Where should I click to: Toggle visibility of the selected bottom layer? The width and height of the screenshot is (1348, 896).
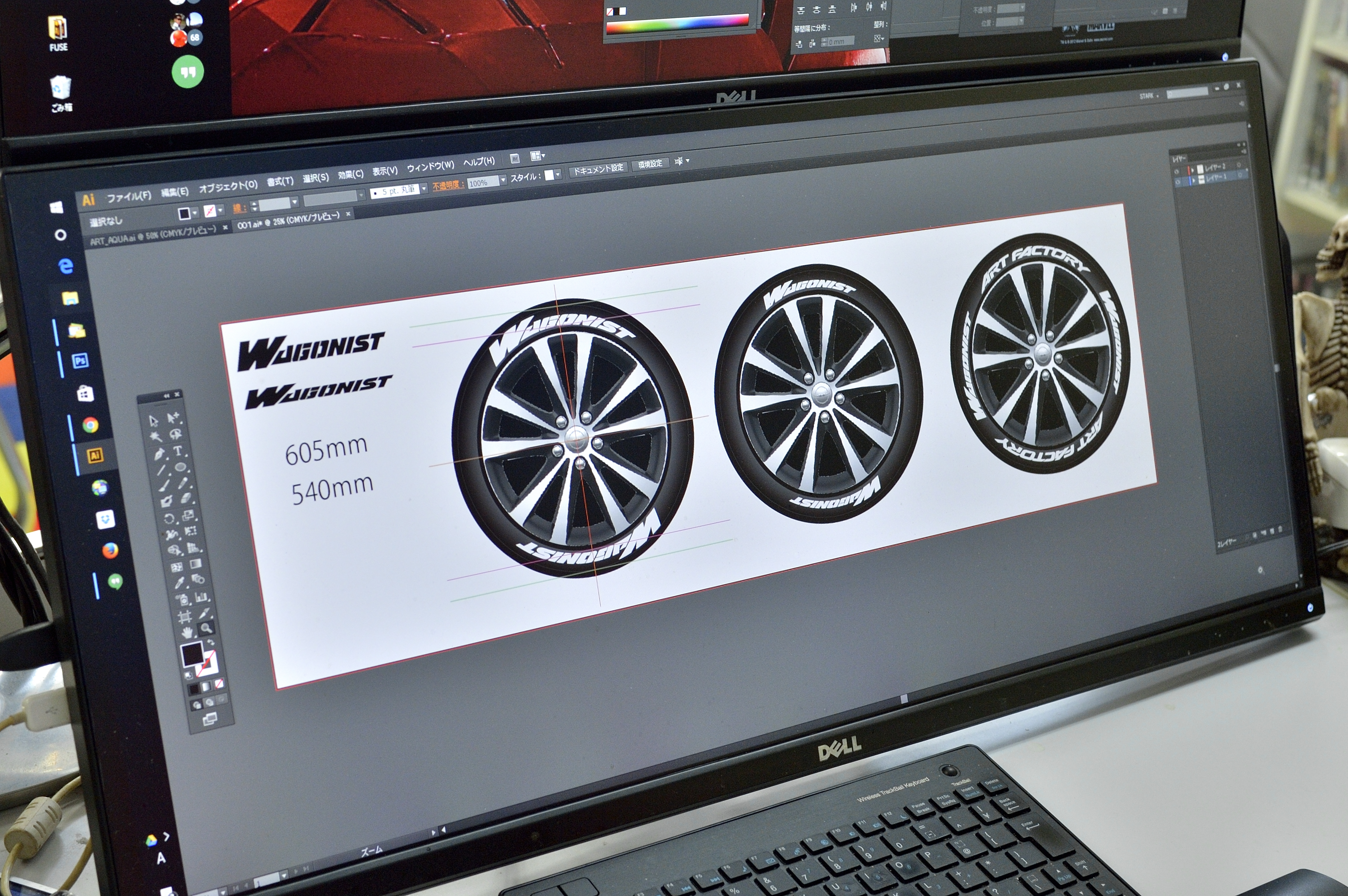tap(1178, 182)
